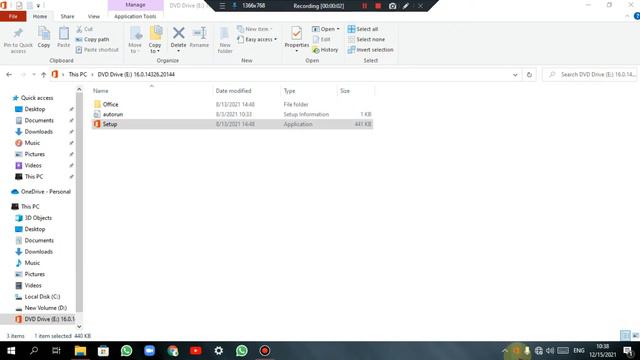
Task: Go back with the back arrow
Action: tap(9, 75)
